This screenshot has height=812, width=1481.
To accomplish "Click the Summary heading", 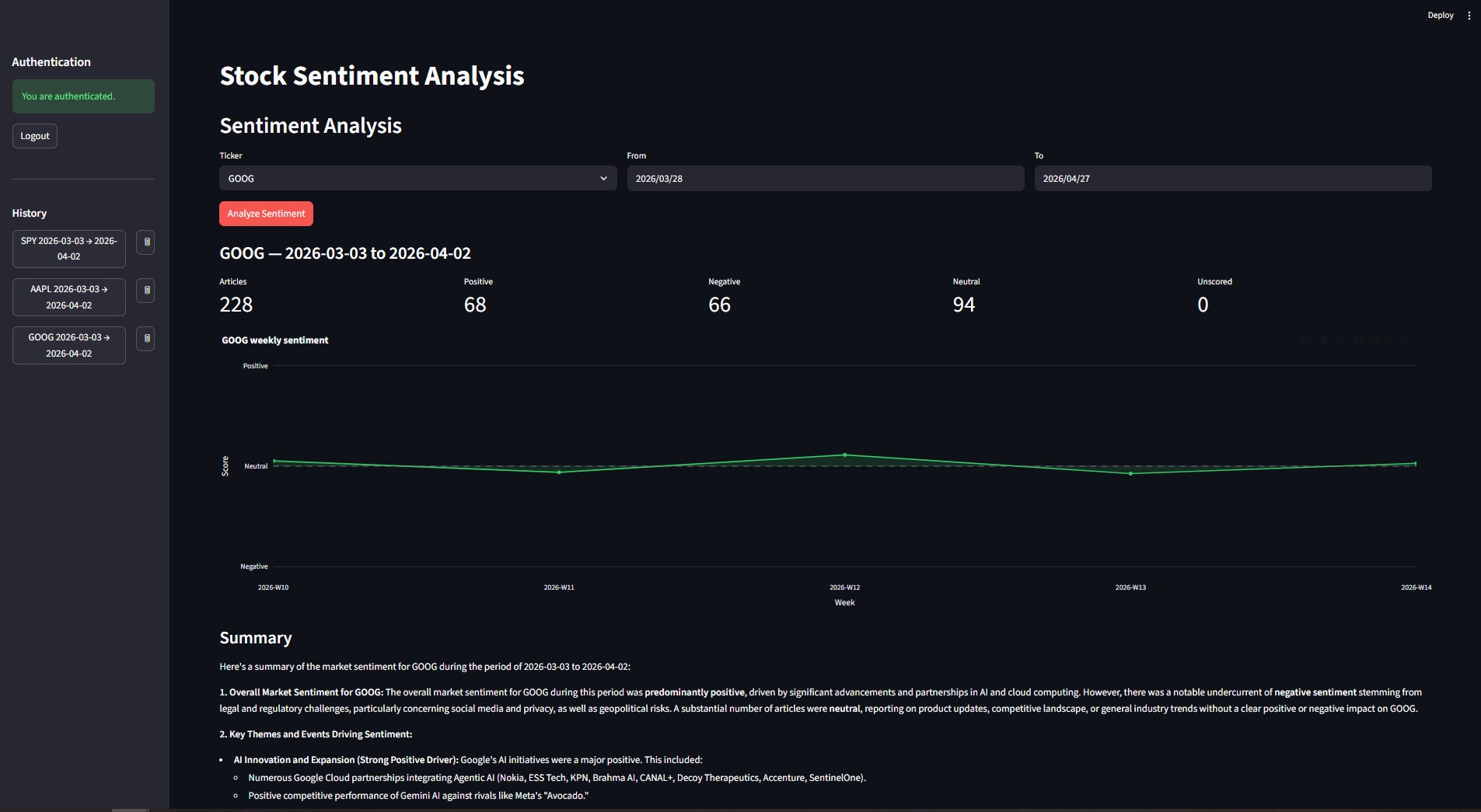I will [x=256, y=638].
